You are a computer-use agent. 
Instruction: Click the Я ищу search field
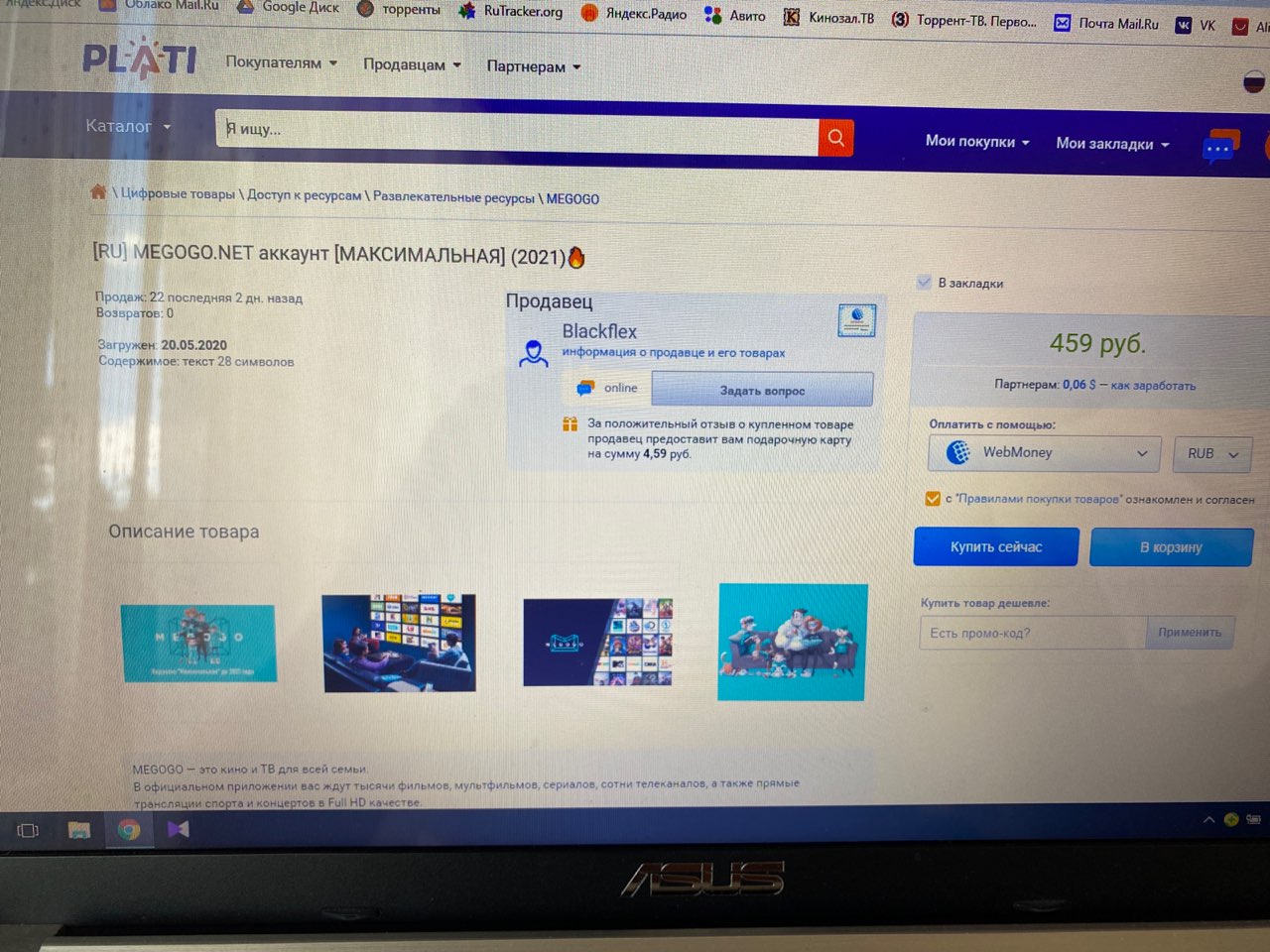click(517, 131)
